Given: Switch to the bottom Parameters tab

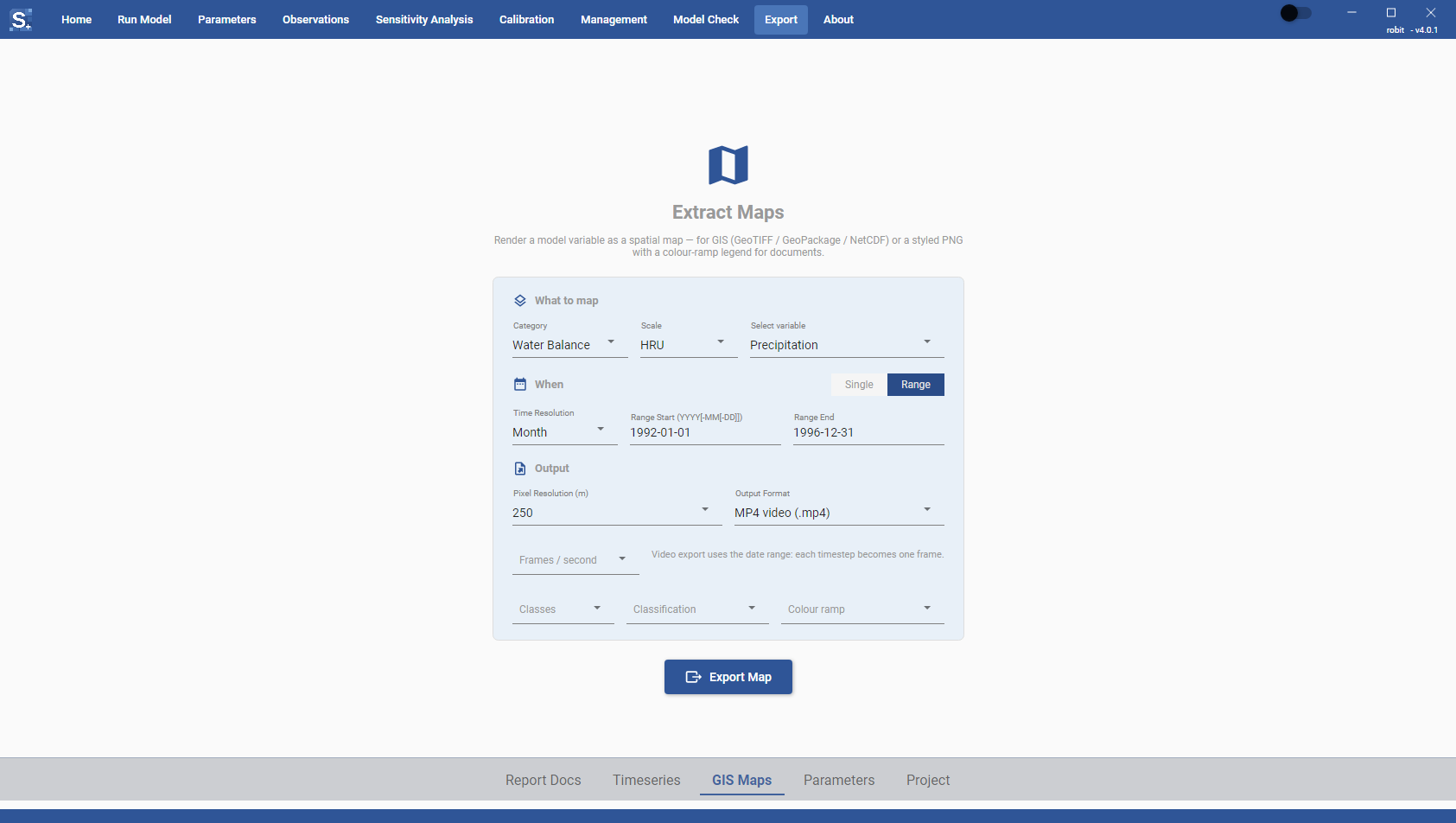Looking at the screenshot, I should click(x=839, y=780).
